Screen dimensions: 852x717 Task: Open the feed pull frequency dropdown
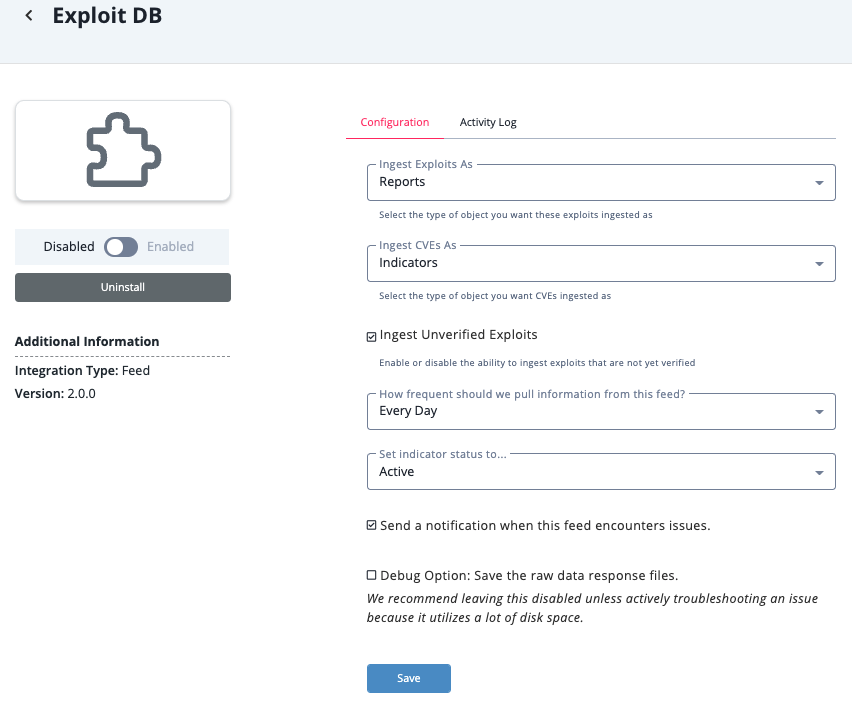coord(601,412)
